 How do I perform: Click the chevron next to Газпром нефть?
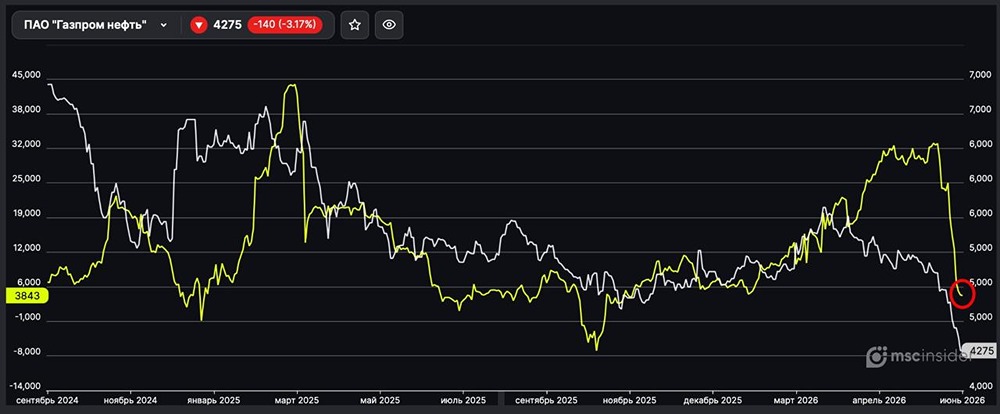coord(164,25)
